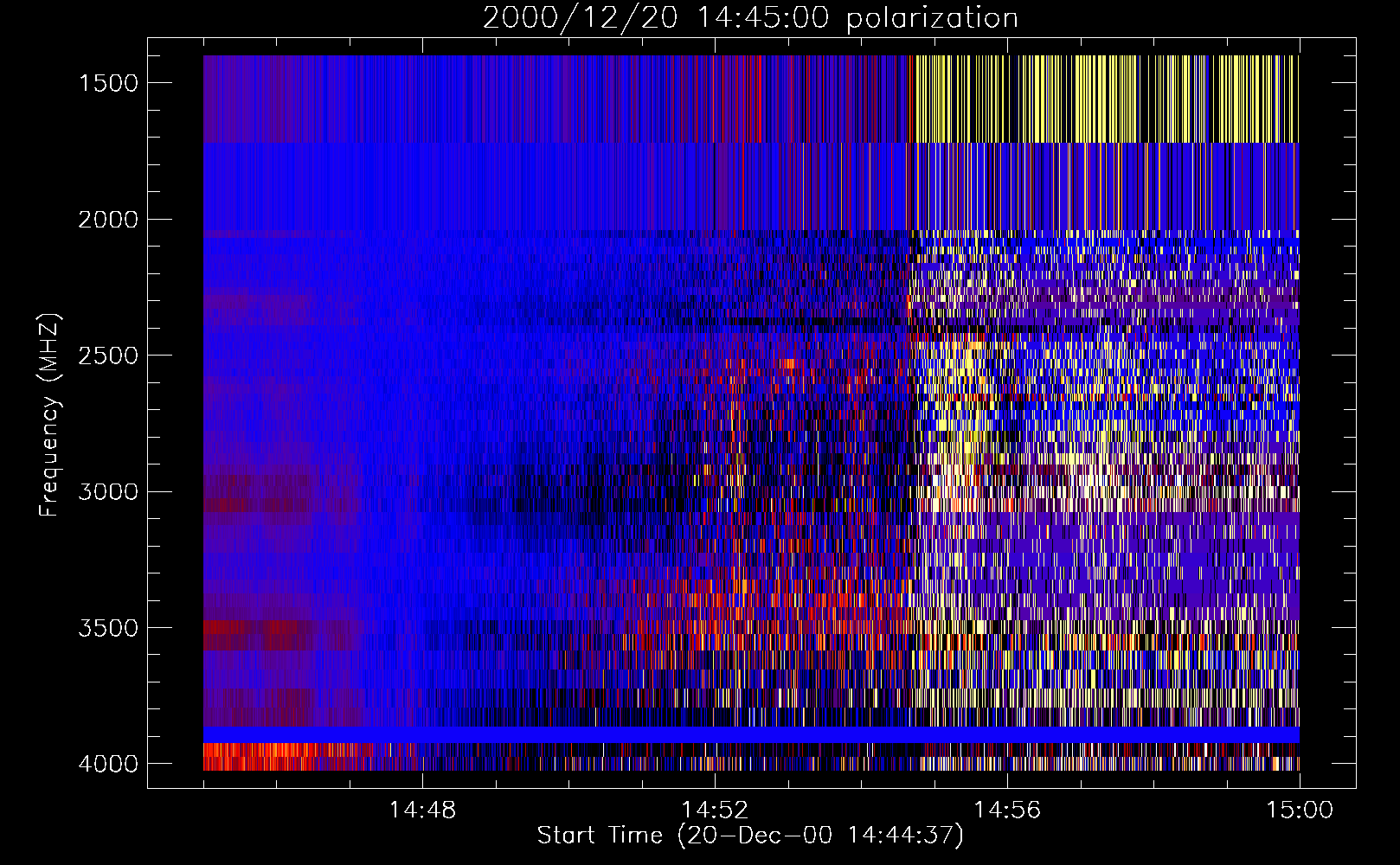Click the 'Start Time (20-Dec-00 14:44:37)' label

pos(750,836)
